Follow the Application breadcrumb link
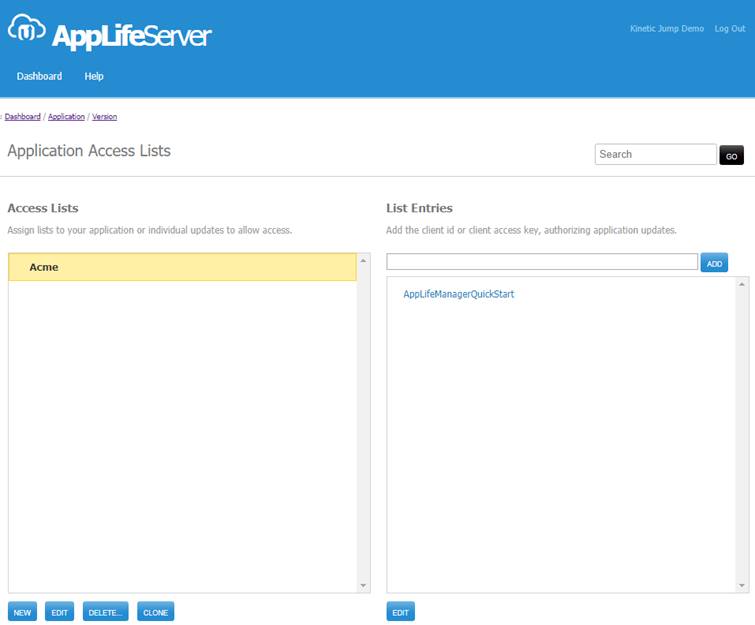 (x=66, y=117)
